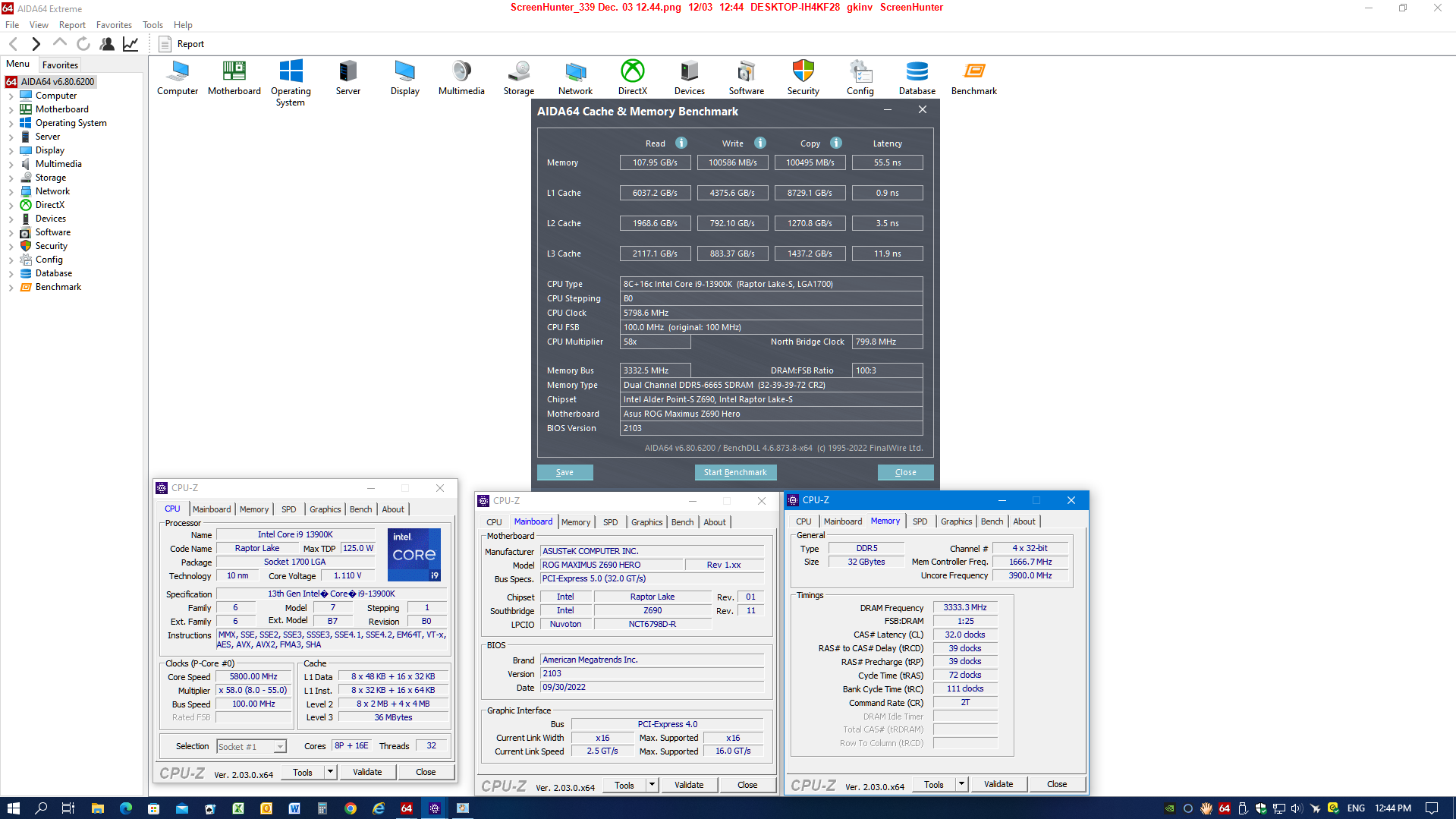This screenshot has width=1456, height=819.
Task: Click the Copy info icon in benchmark
Action: [836, 143]
